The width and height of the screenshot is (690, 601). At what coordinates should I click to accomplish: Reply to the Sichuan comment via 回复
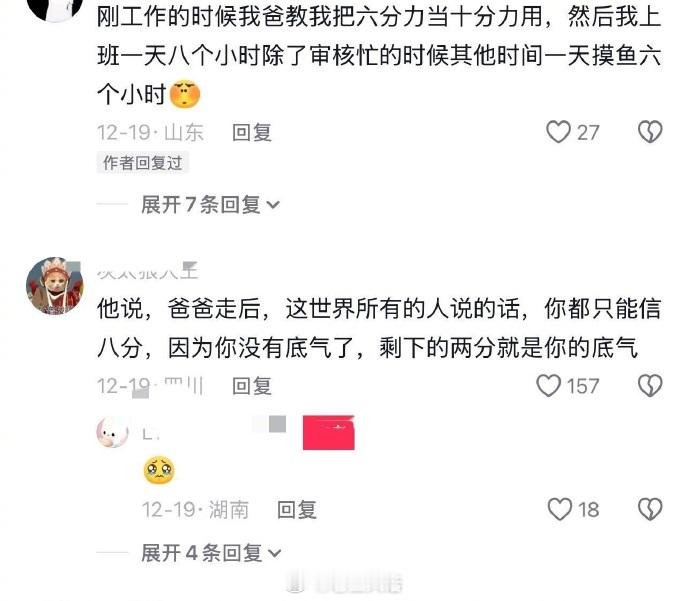(252, 386)
